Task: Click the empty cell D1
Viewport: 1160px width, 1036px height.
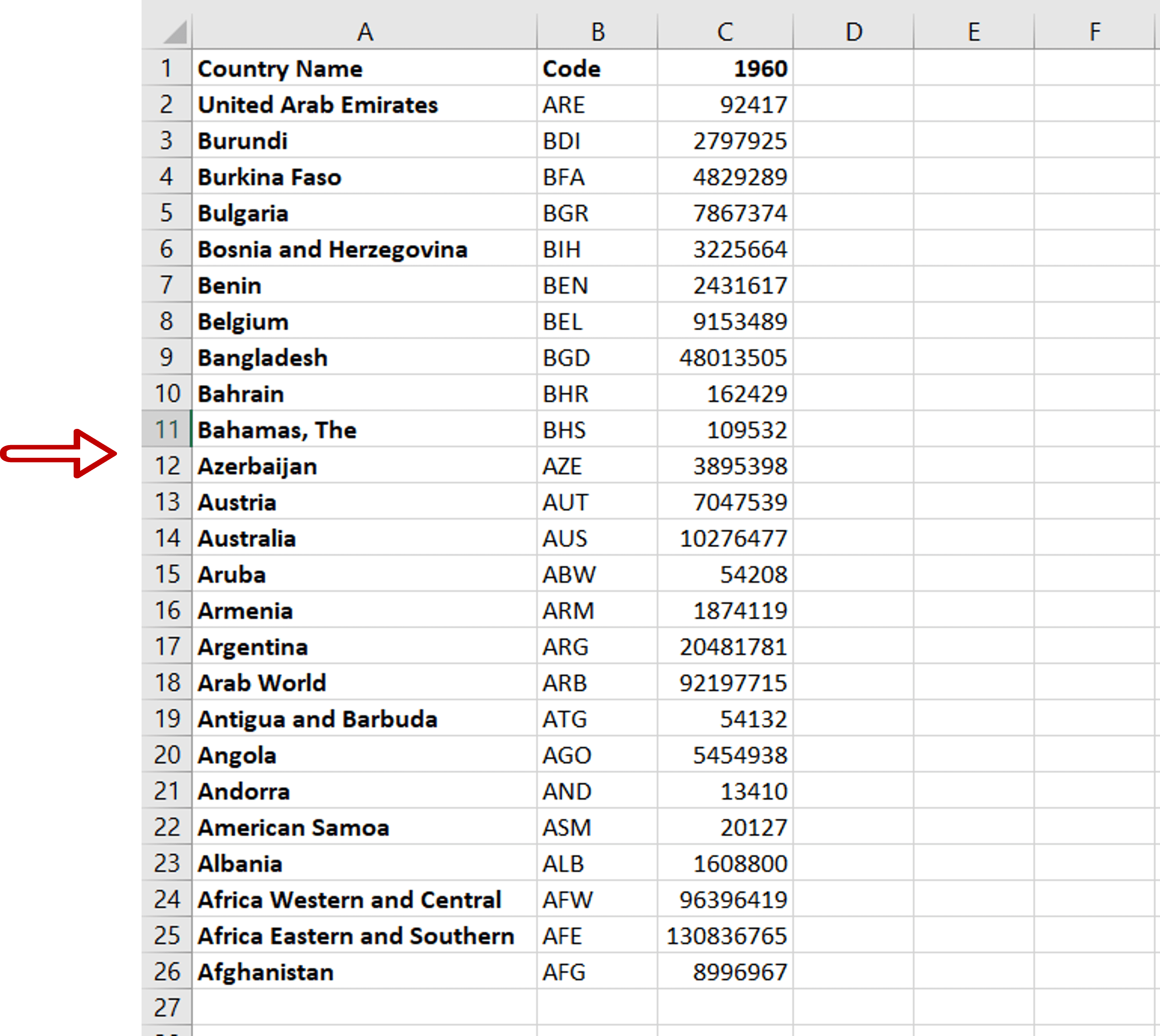Action: pos(853,68)
